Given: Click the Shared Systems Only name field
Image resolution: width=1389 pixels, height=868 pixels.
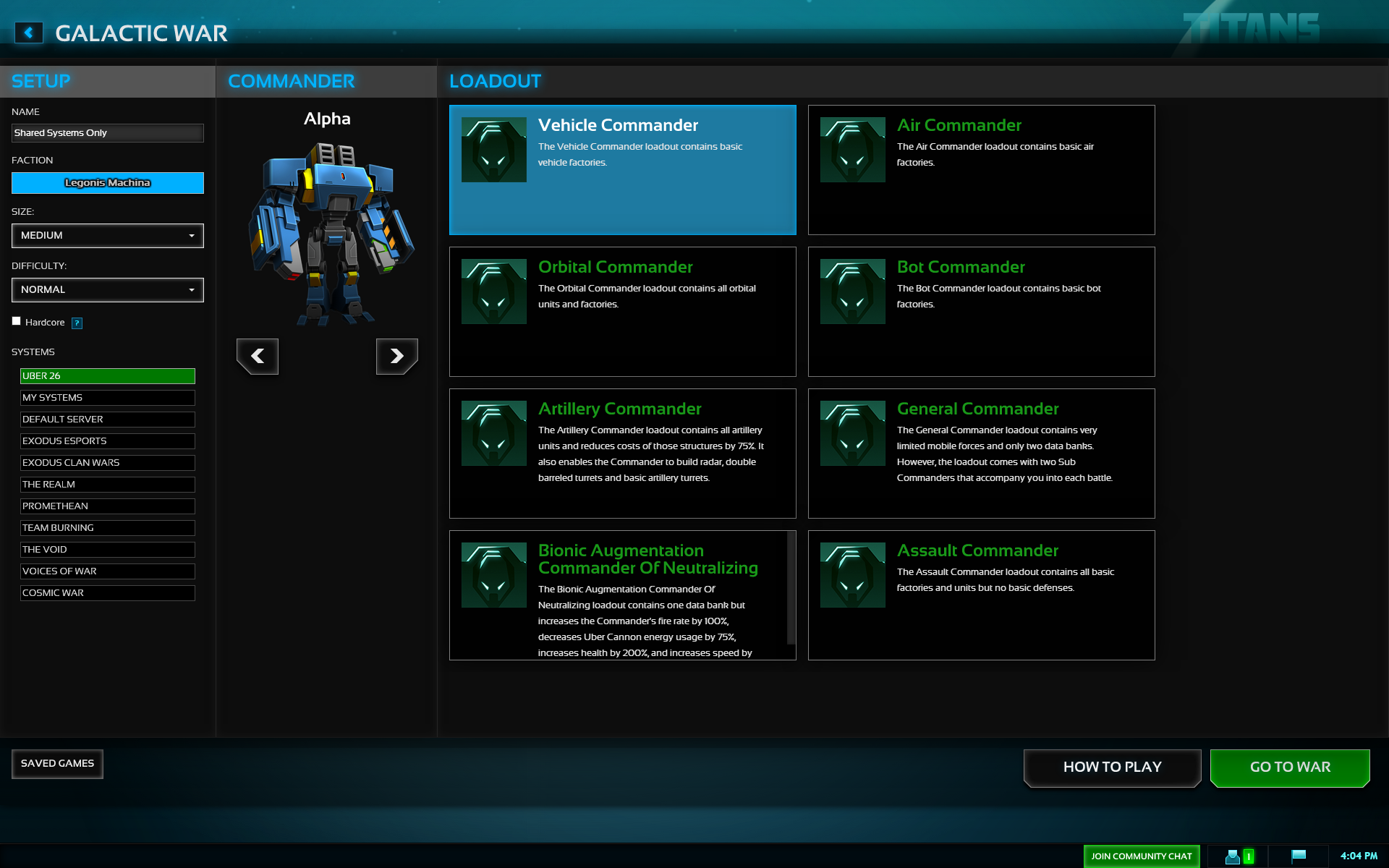Looking at the screenshot, I should pos(107,133).
